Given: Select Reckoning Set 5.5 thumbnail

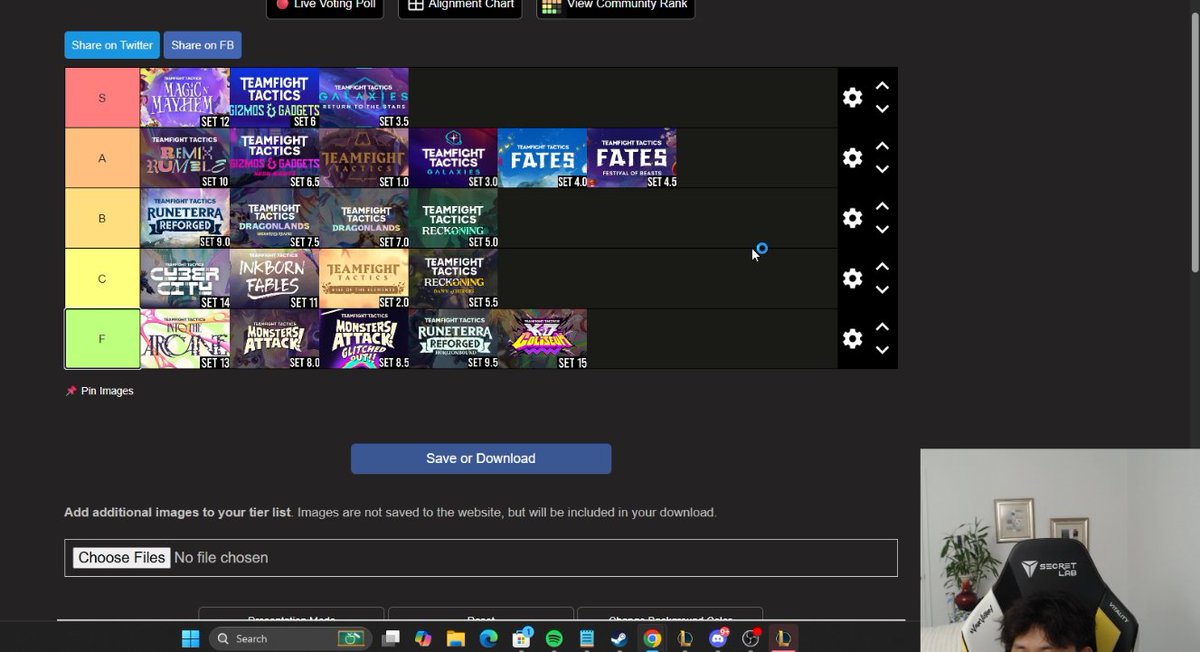Looking at the screenshot, I should pyautogui.click(x=453, y=278).
